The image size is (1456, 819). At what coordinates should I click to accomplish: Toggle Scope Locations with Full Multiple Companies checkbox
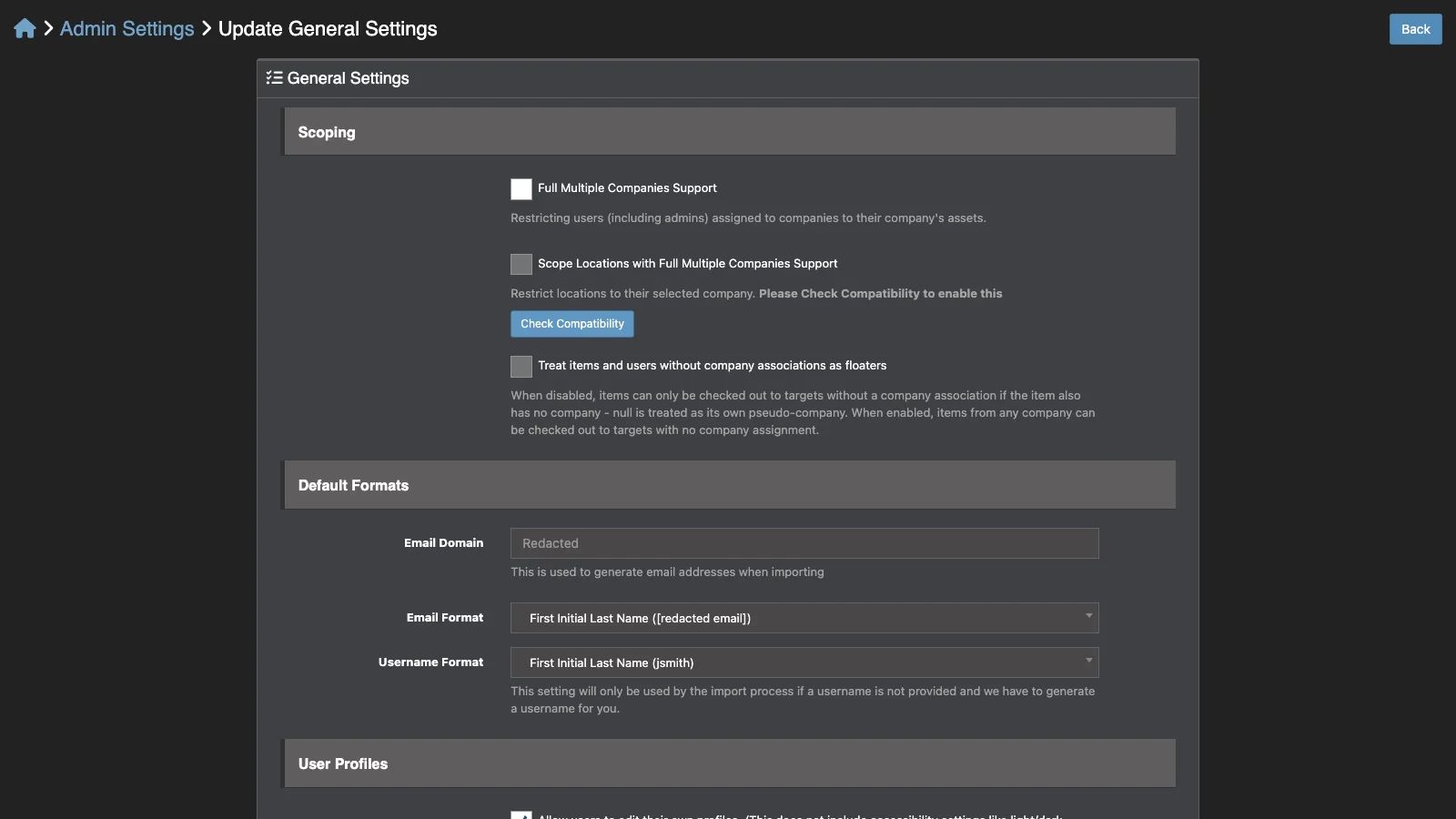point(521,265)
